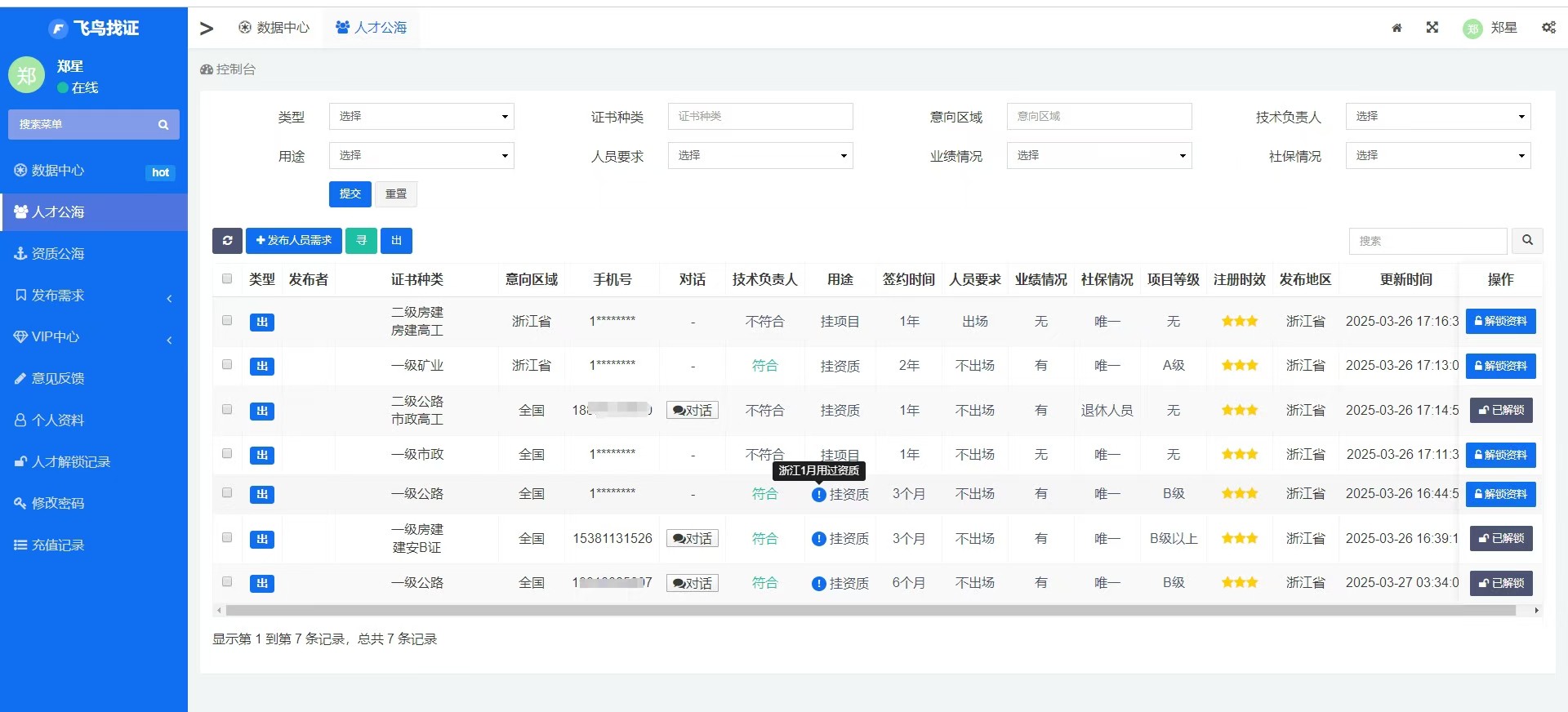Check the select-all checkbox in table header
Image resolution: width=1568 pixels, height=712 pixels.
(227, 279)
